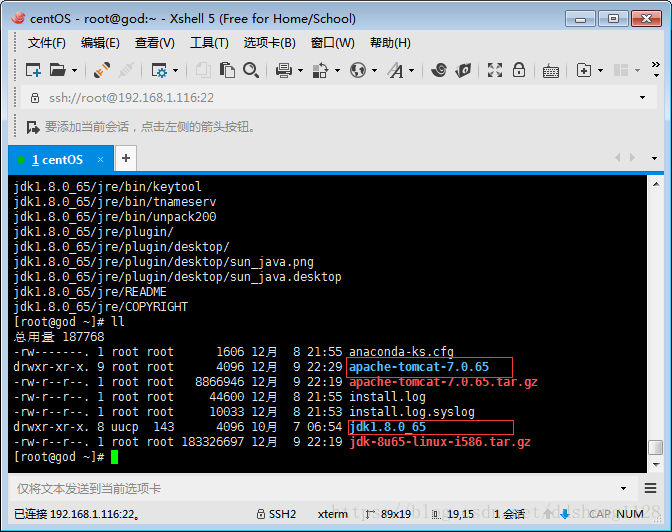Screen dimensions: 672x532
Task: Launch the Xftp swirl icon
Action: [439, 70]
